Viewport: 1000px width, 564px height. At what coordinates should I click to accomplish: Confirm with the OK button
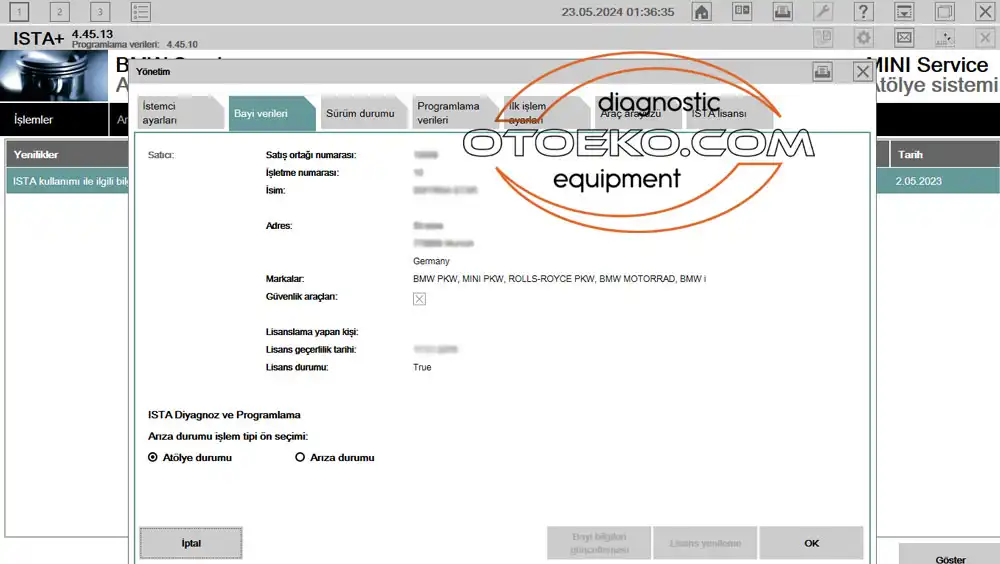point(811,543)
